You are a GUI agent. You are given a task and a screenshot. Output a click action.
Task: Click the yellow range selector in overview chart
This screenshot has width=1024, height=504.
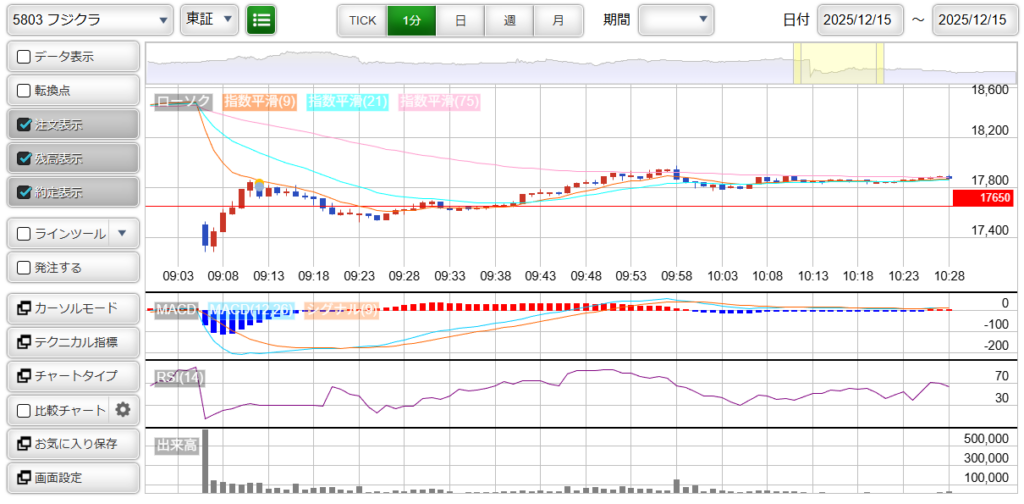838,64
